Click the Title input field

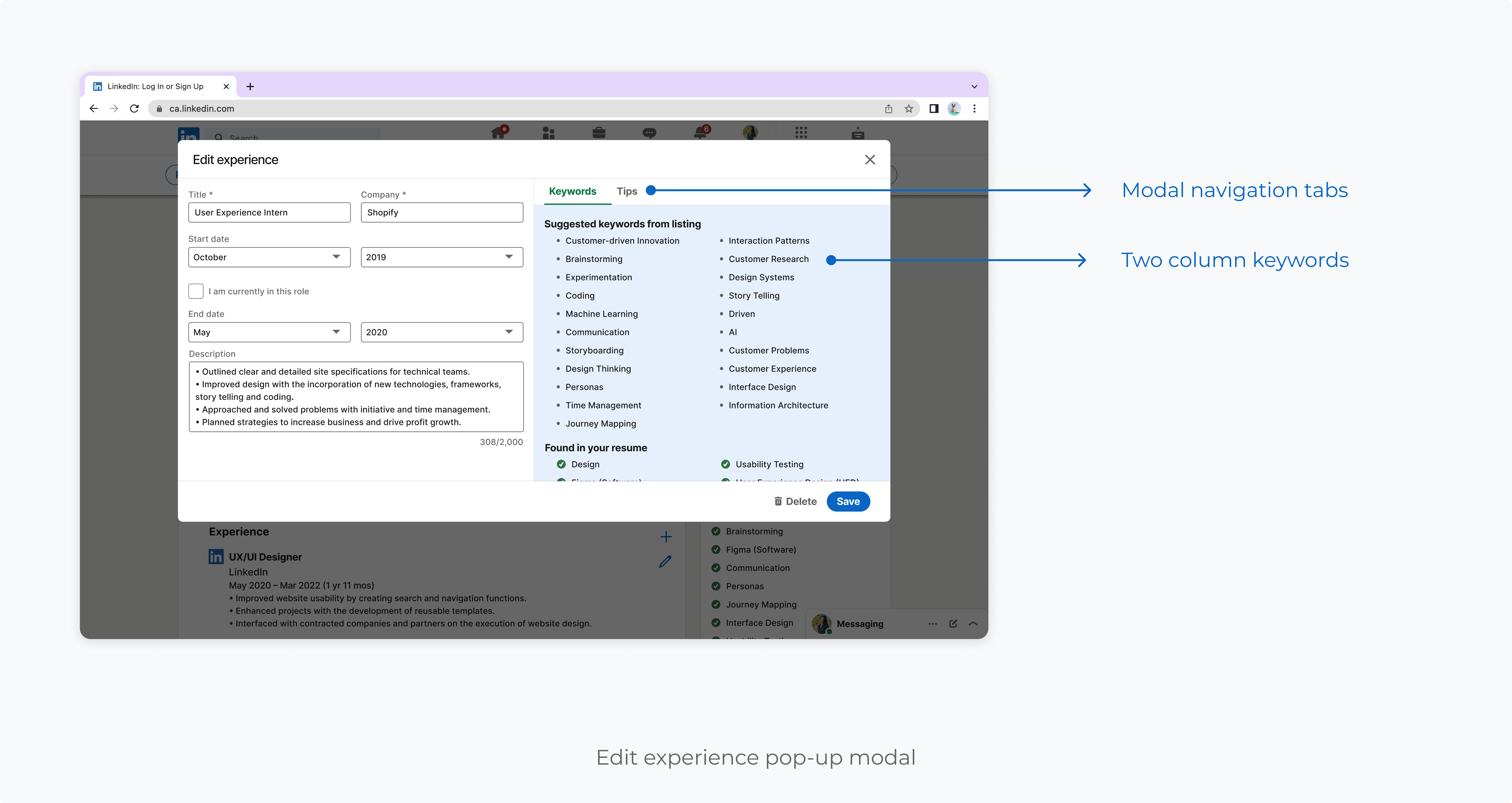[269, 212]
